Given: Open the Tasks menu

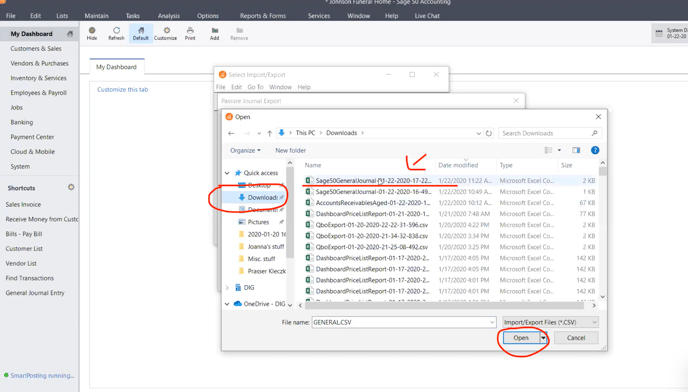Looking at the screenshot, I should (x=133, y=16).
